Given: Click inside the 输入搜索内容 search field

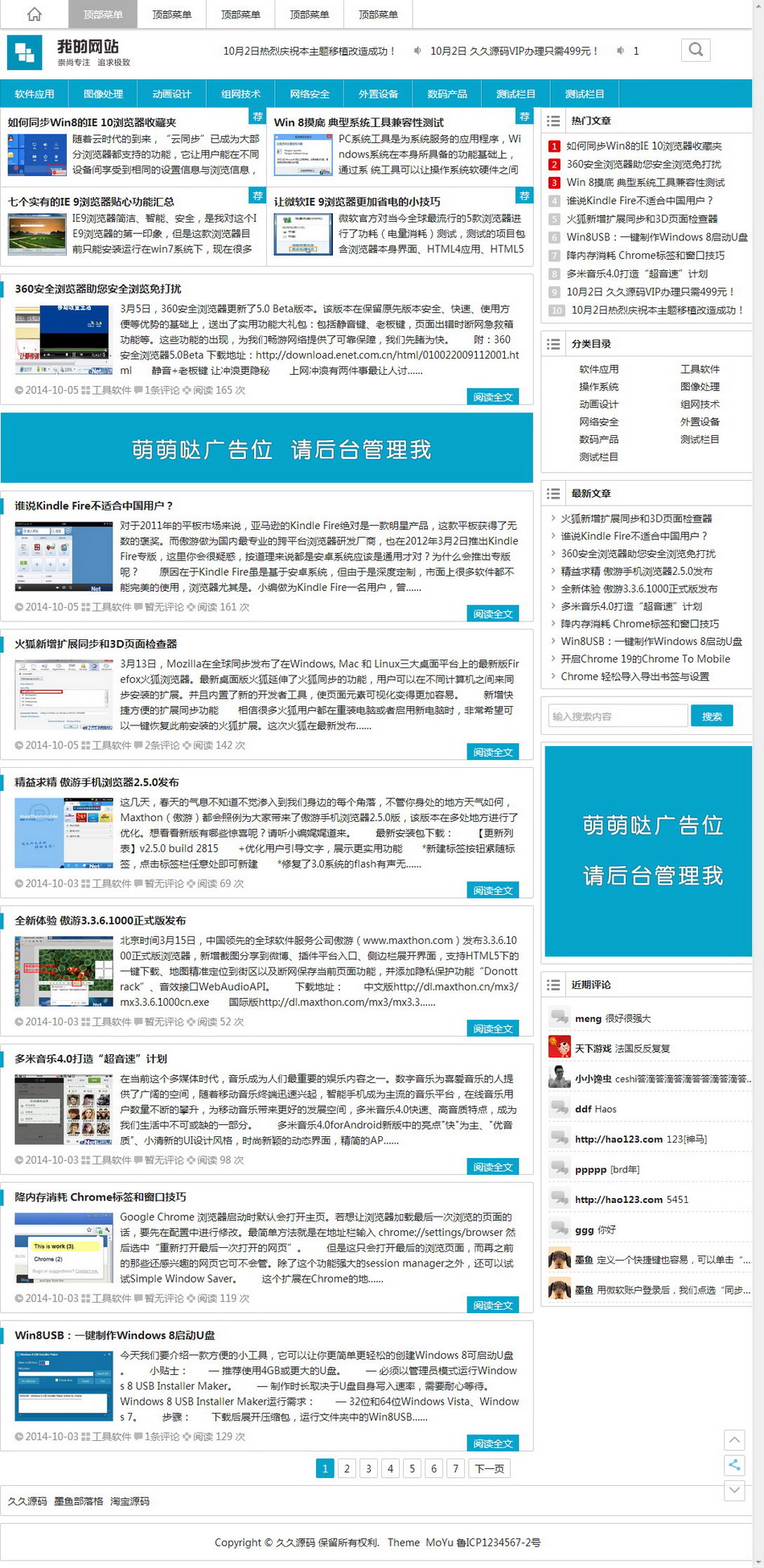Looking at the screenshot, I should coord(618,716).
